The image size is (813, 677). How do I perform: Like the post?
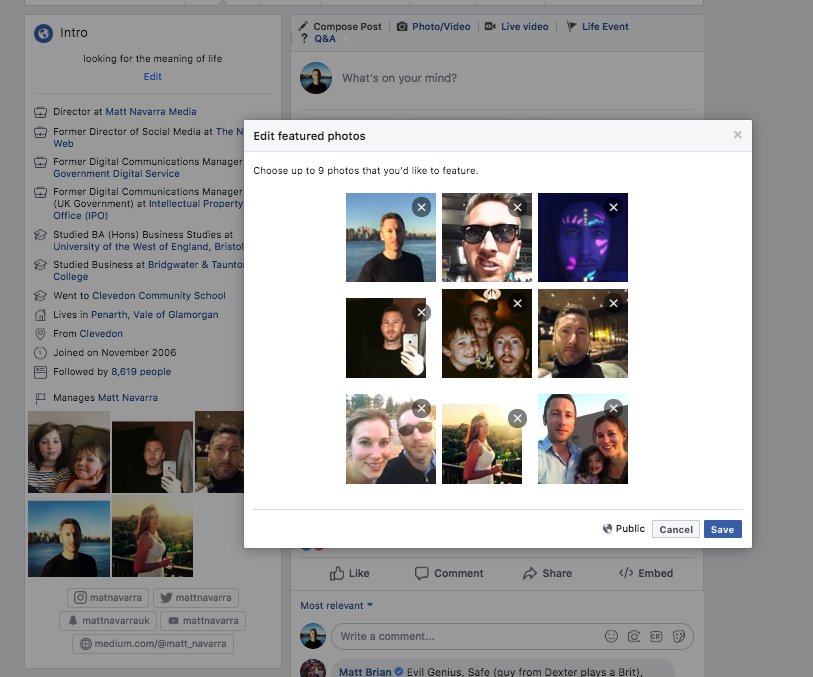coord(349,573)
